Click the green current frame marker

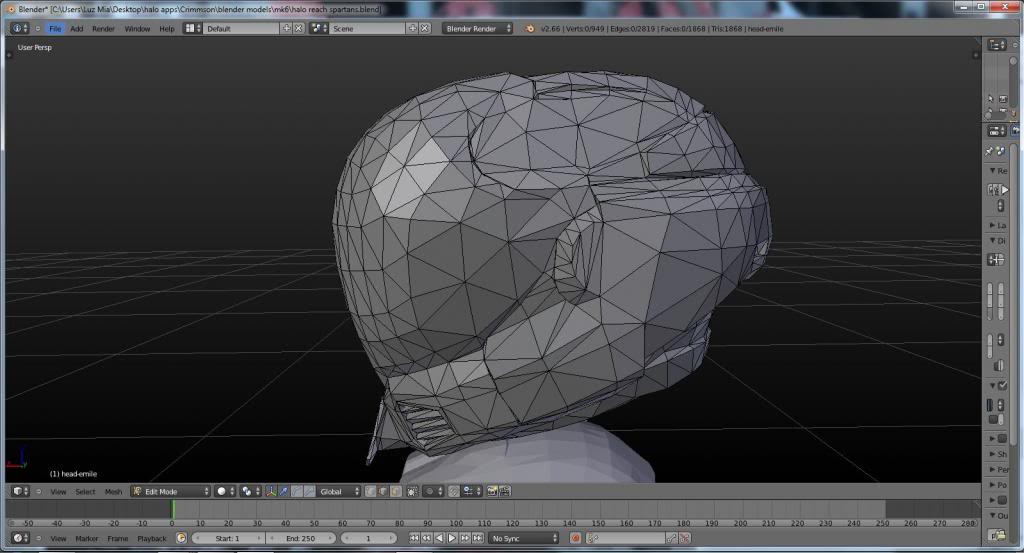172,510
